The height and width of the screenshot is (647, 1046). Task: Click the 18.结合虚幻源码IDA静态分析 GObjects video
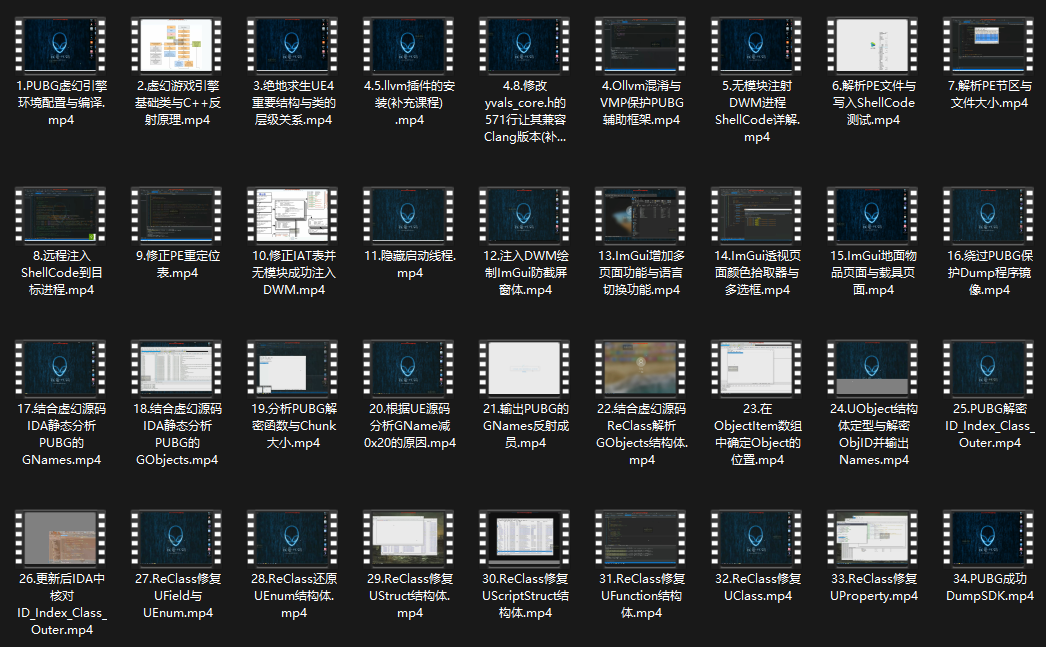pyautogui.click(x=177, y=370)
